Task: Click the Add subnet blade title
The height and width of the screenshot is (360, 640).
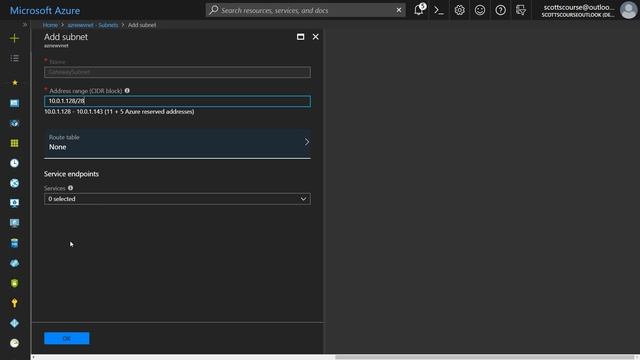Action: (66, 37)
